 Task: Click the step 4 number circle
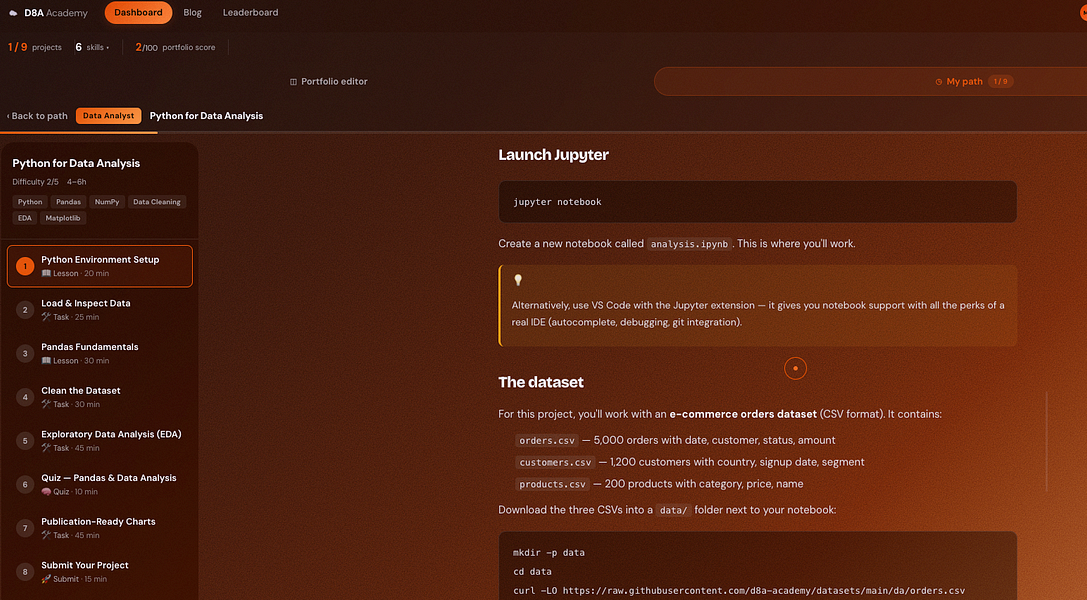click(25, 397)
